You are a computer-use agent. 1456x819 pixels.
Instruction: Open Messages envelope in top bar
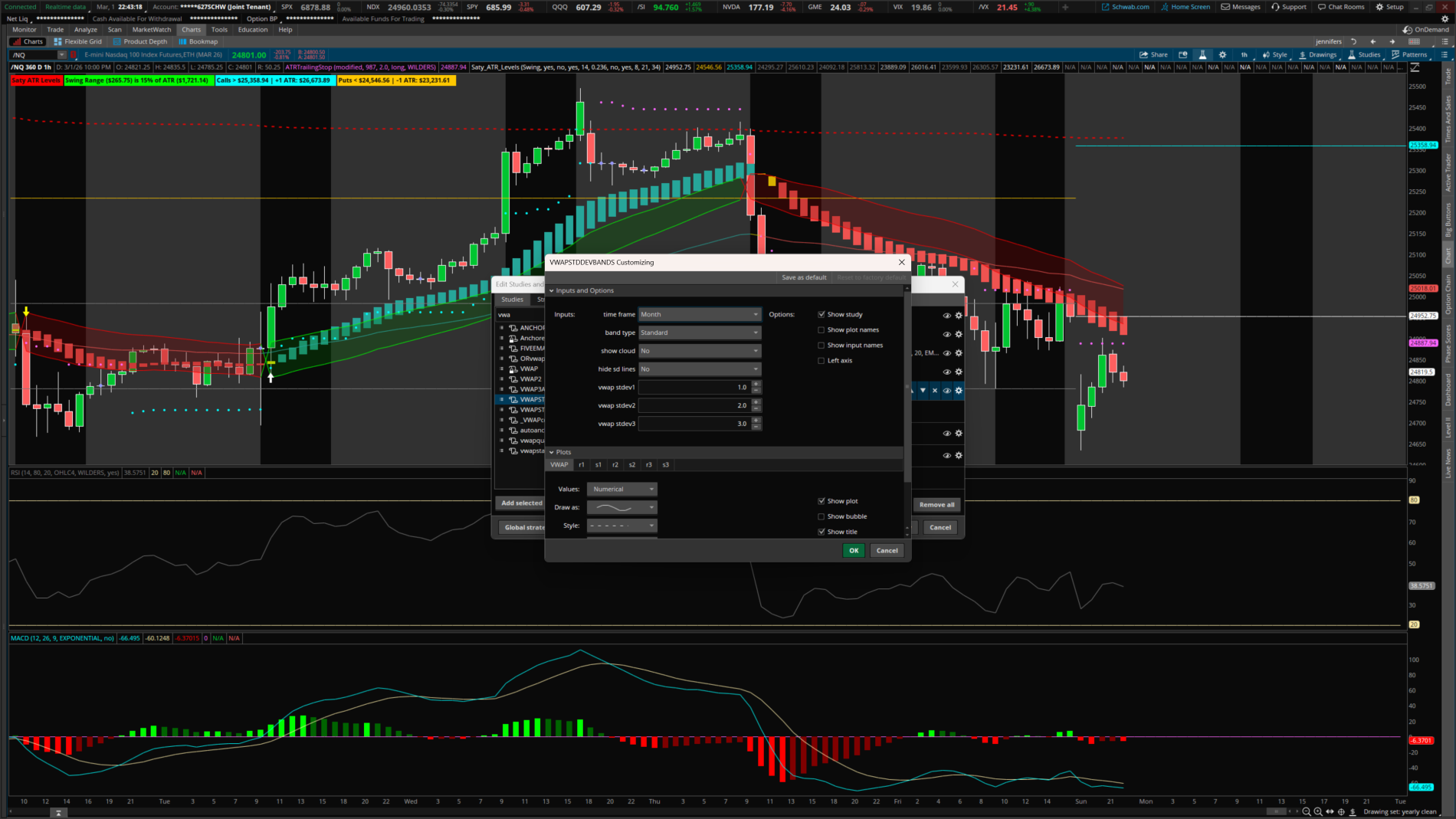pyautogui.click(x=1241, y=7)
